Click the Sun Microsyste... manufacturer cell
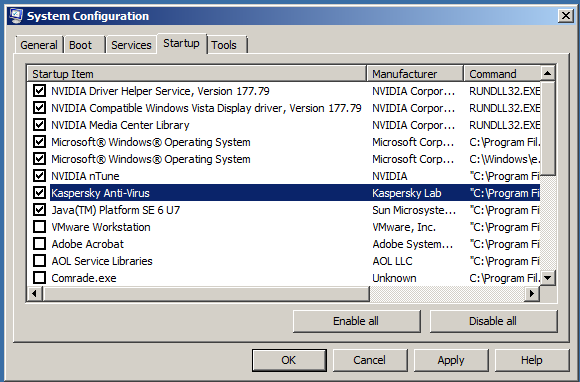Image resolution: width=580 pixels, height=382 pixels. click(x=414, y=210)
